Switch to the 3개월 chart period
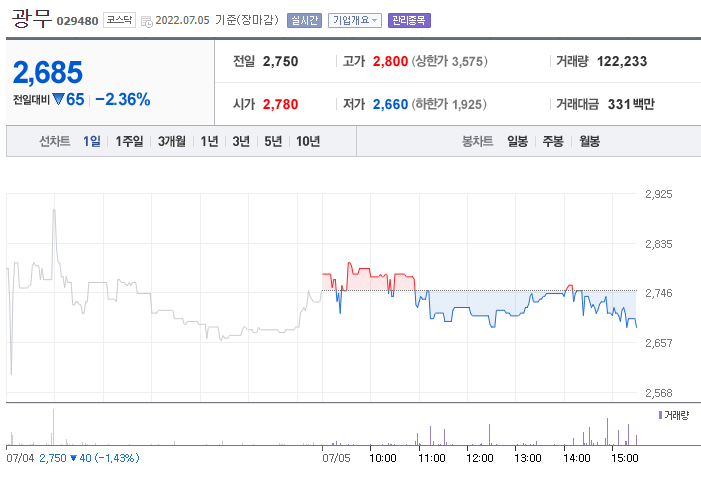The width and height of the screenshot is (701, 481). point(172,142)
